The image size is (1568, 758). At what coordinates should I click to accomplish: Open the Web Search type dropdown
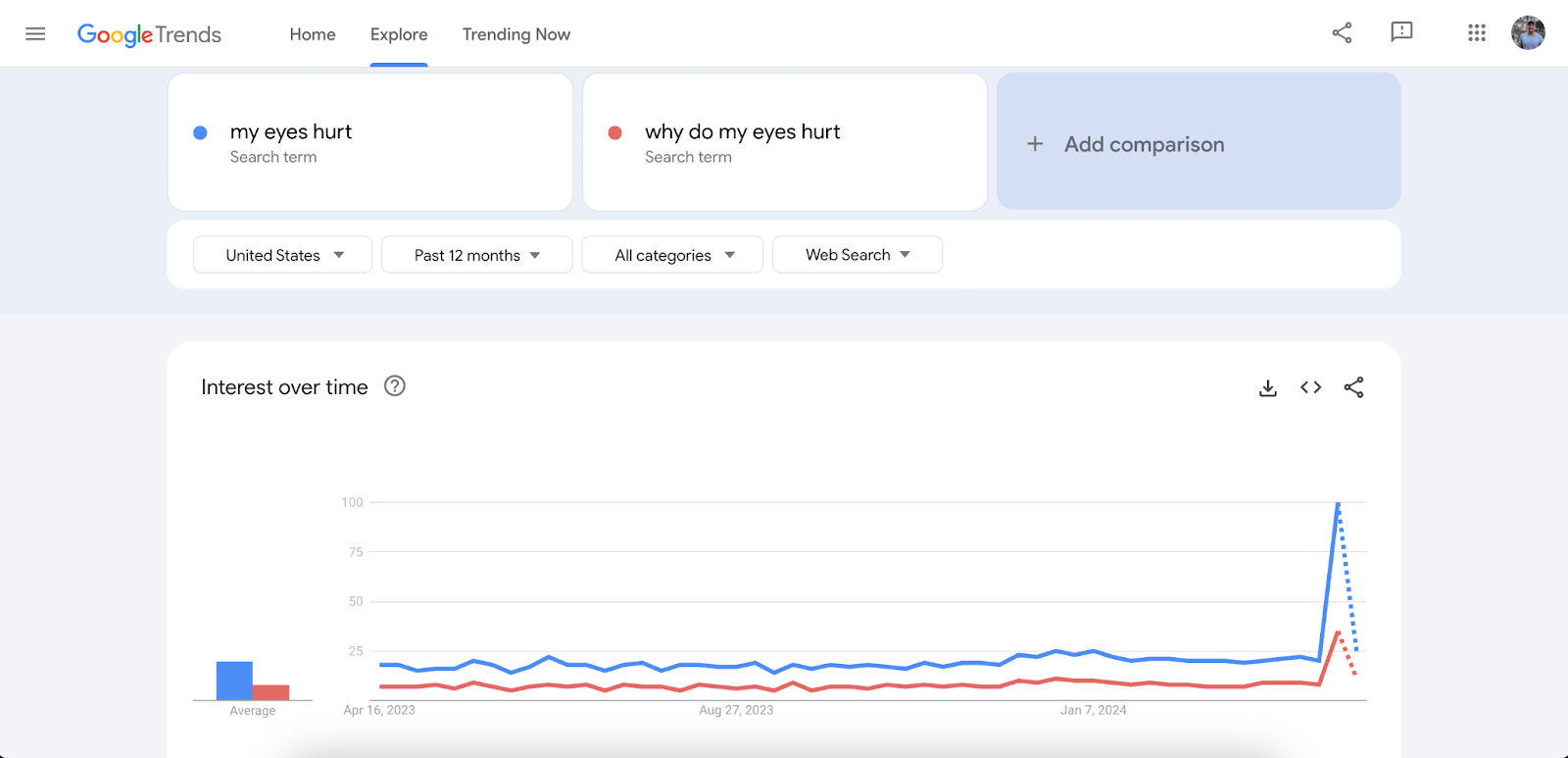tap(857, 255)
